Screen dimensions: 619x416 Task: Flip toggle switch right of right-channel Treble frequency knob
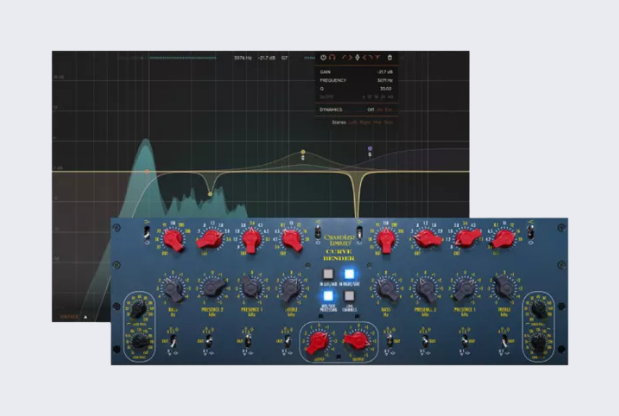531,232
